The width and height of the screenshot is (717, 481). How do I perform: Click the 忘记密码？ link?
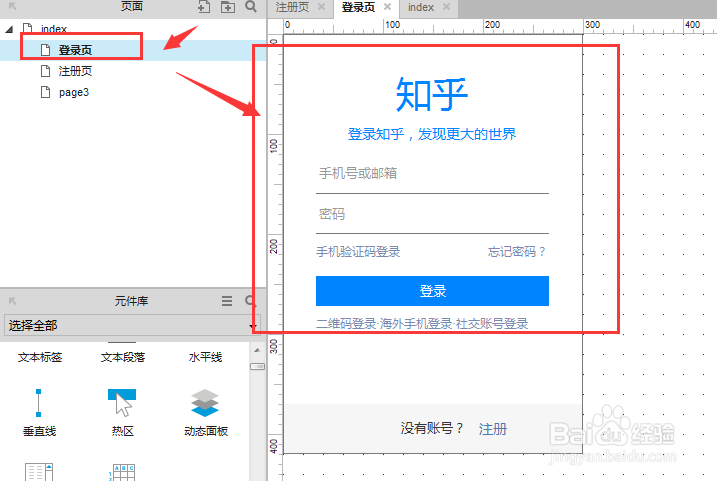tap(517, 251)
